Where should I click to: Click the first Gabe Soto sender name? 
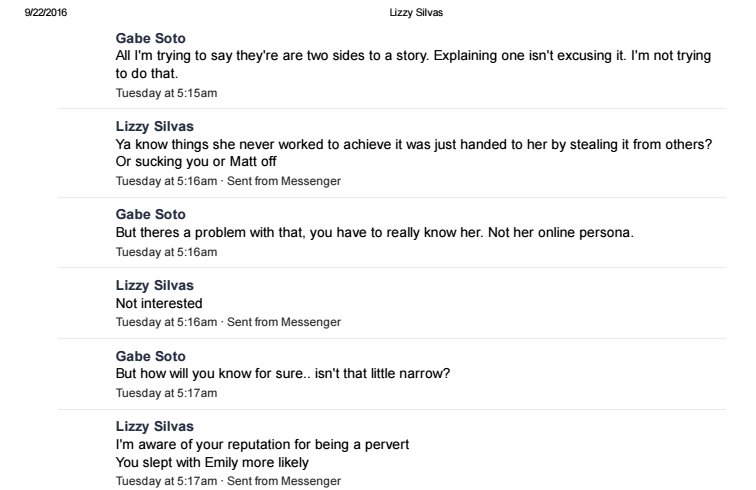(x=150, y=38)
